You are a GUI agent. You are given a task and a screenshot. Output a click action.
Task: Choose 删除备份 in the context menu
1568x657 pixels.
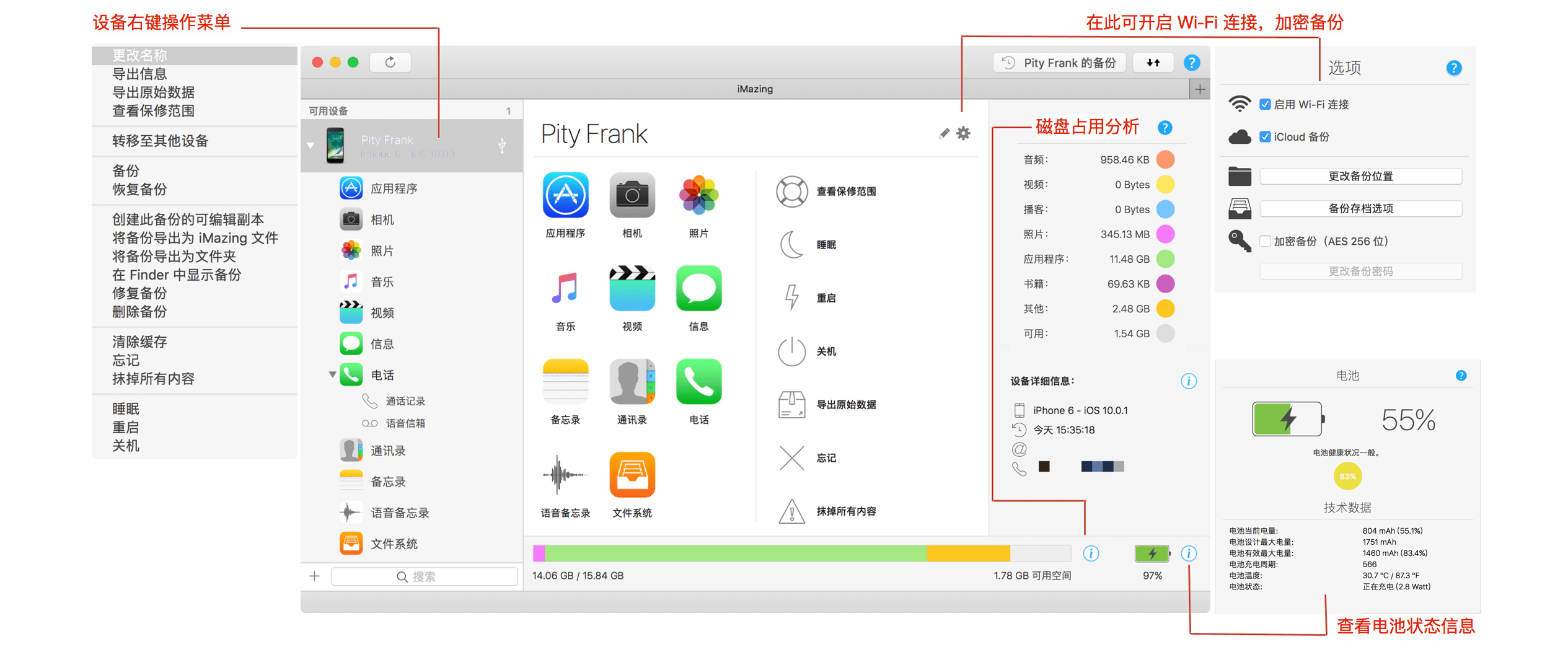pyautogui.click(x=195, y=312)
